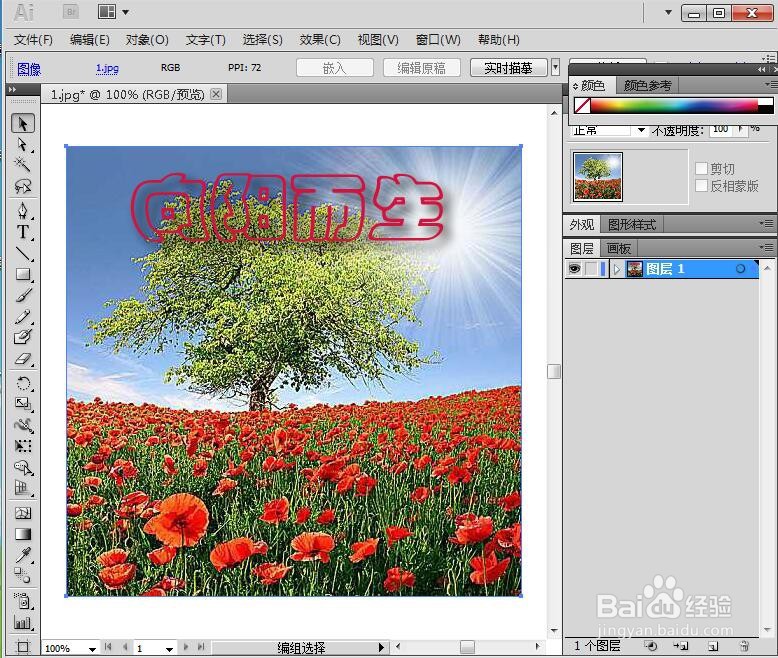Select the Eraser tool

click(23, 359)
